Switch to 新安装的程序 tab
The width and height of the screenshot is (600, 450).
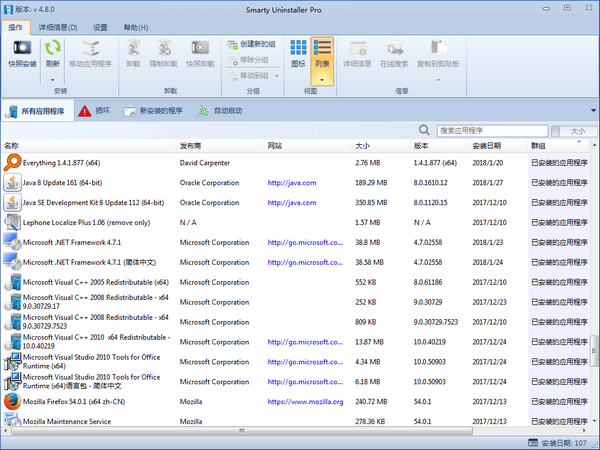(x=153, y=111)
